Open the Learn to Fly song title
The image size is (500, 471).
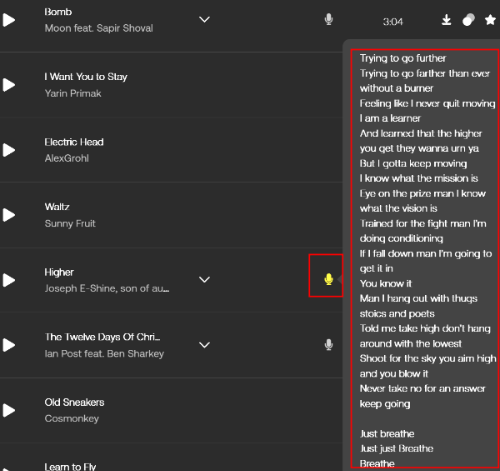[x=70, y=466]
